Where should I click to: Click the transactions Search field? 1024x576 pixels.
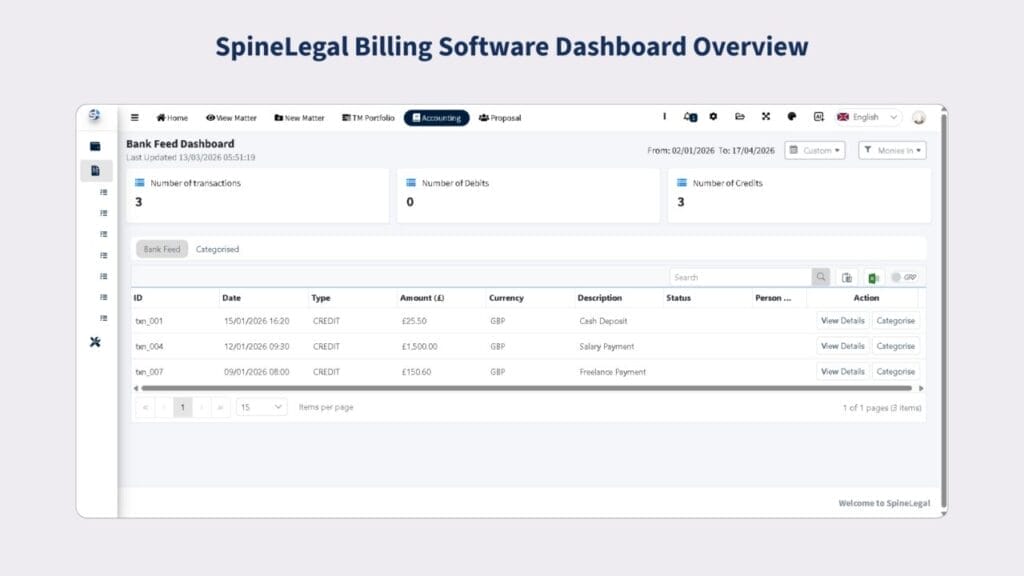point(740,277)
